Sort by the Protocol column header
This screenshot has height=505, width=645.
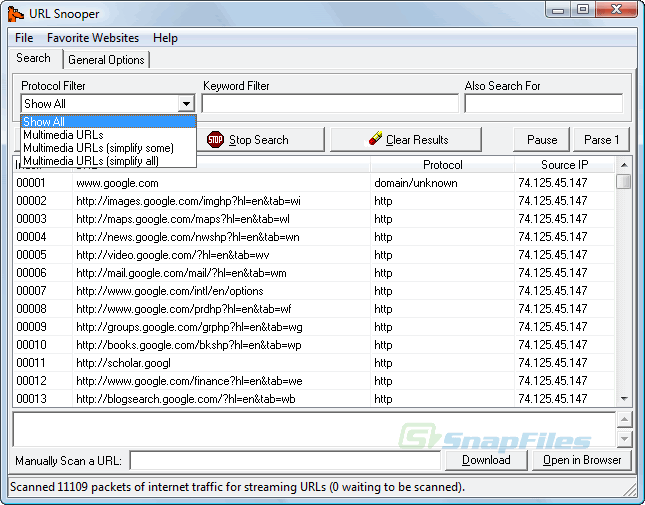(443, 165)
